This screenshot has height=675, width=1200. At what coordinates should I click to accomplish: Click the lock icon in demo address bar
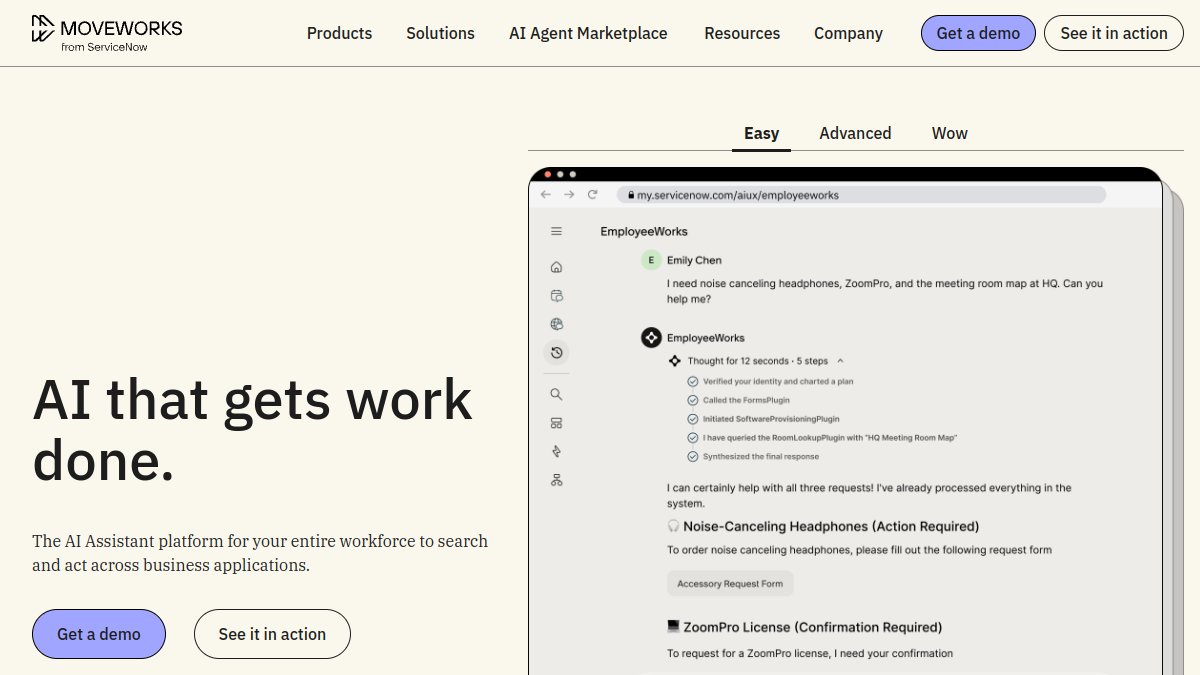pyautogui.click(x=631, y=195)
